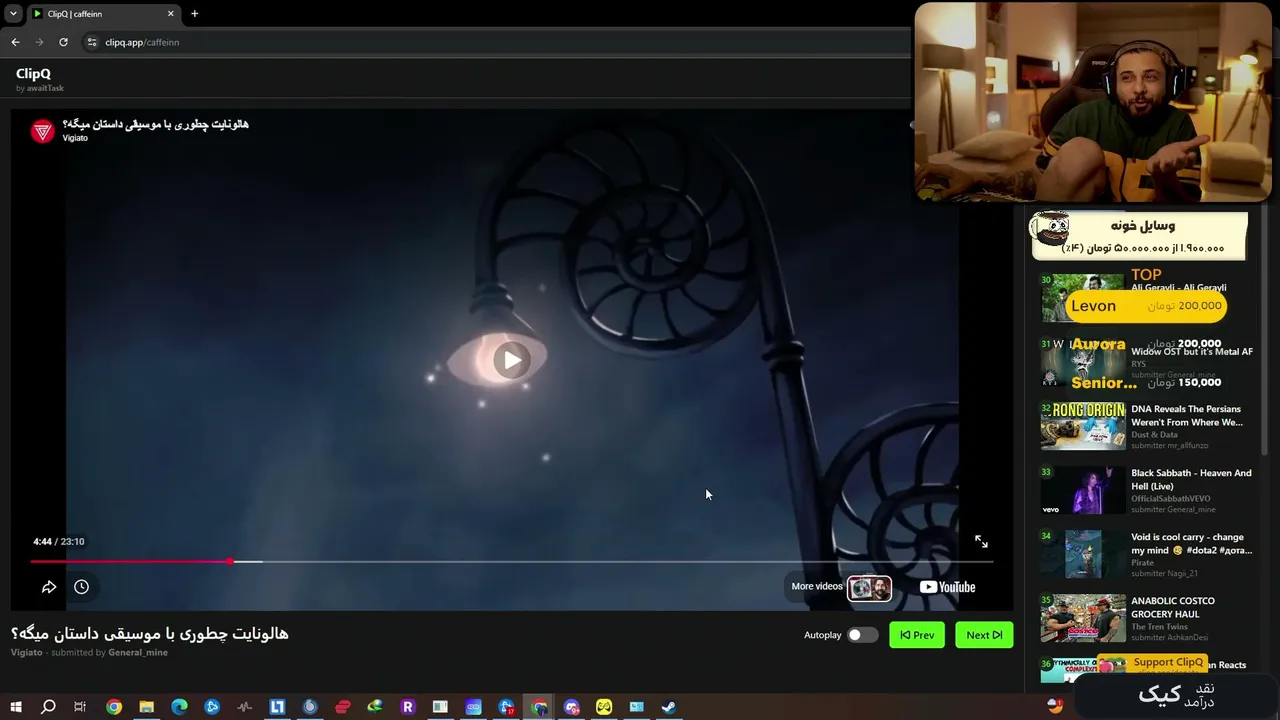
Task: Click the video title link inside player
Action: [155, 124]
